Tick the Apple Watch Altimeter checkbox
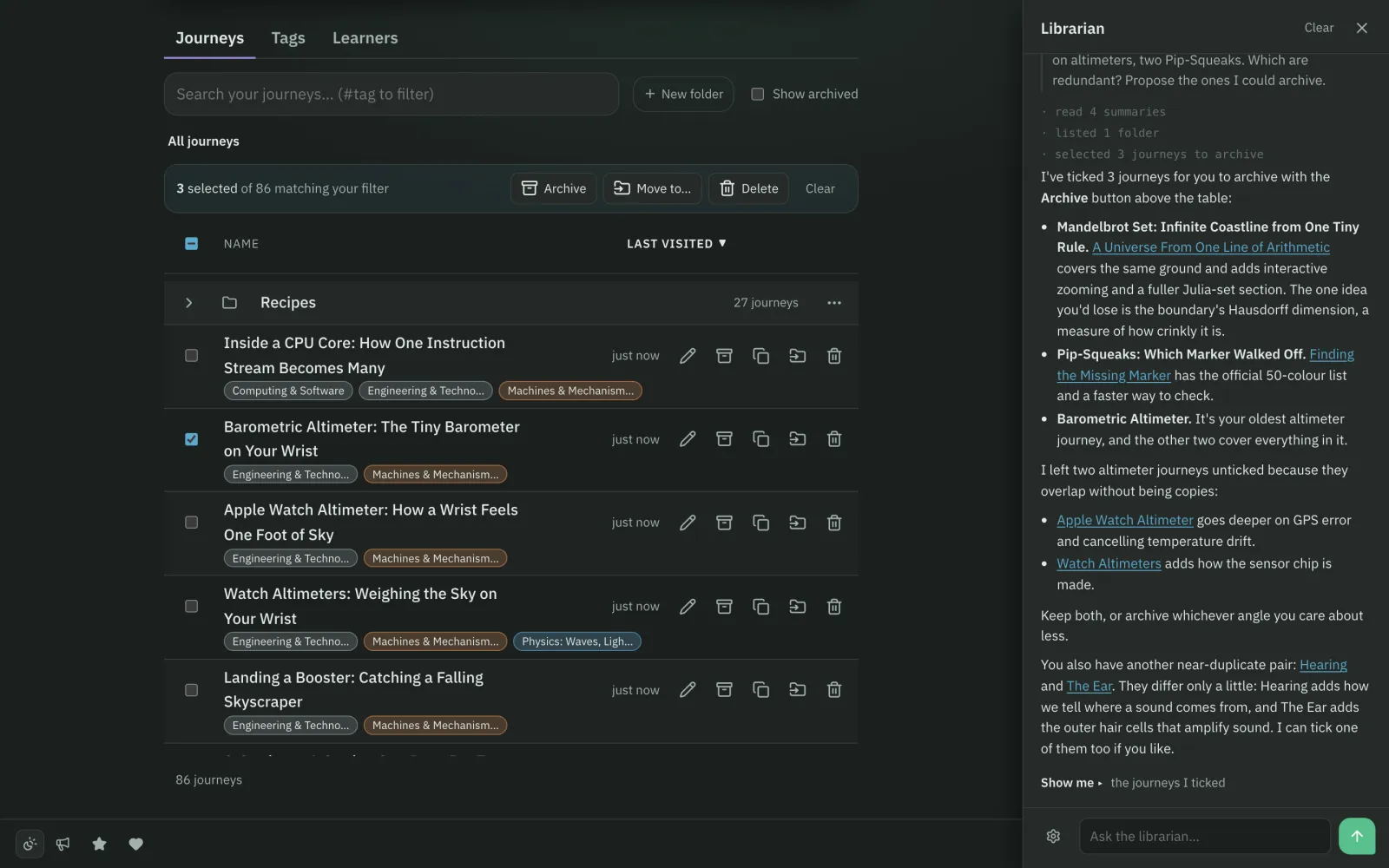This screenshot has width=1389, height=868. coord(192,523)
